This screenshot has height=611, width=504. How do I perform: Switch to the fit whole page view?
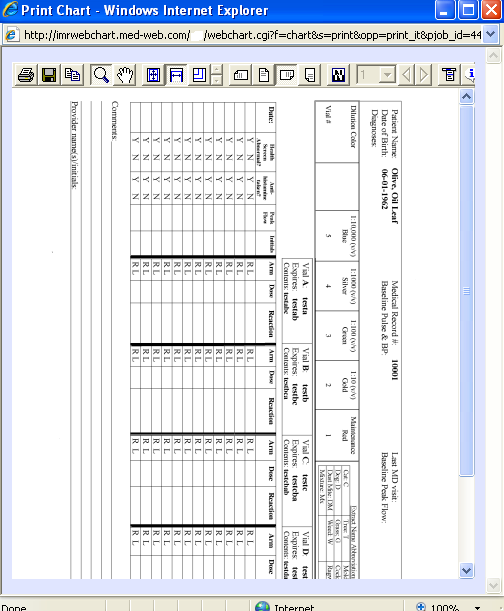(153, 74)
